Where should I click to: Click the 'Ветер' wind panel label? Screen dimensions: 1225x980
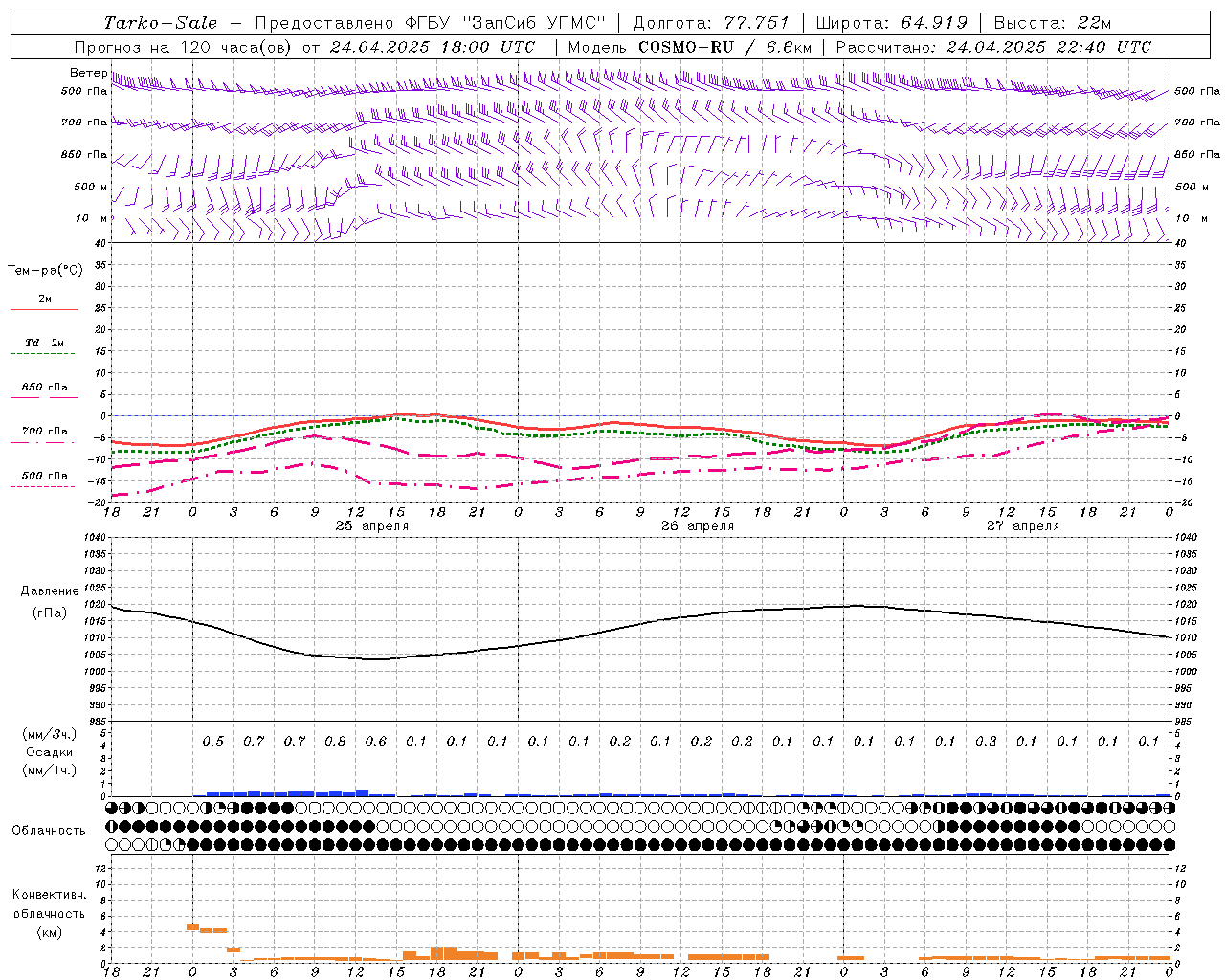[x=89, y=73]
